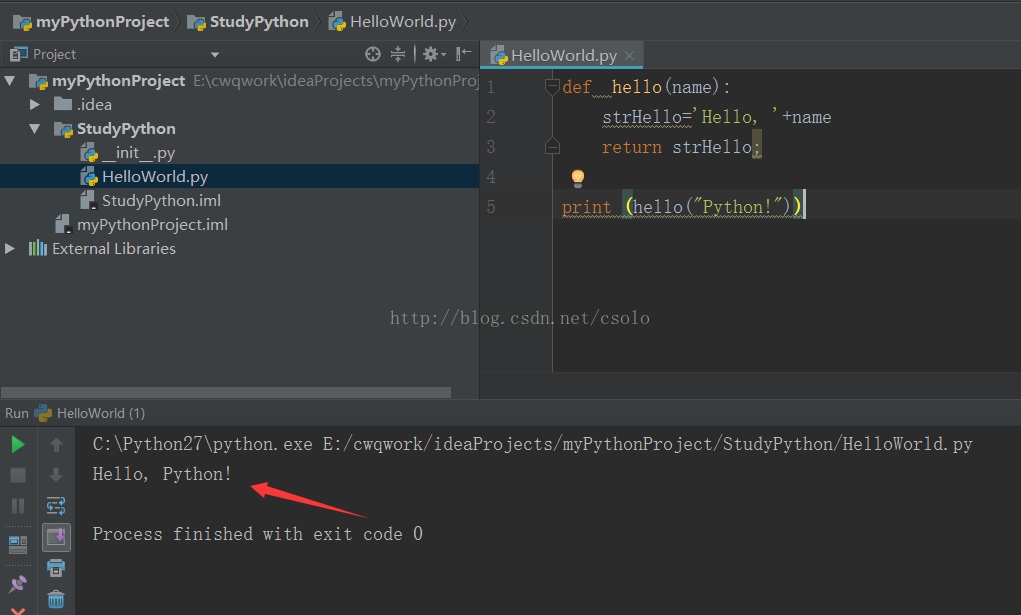This screenshot has width=1021, height=615.
Task: Print the console output
Action: pyautogui.click(x=56, y=567)
